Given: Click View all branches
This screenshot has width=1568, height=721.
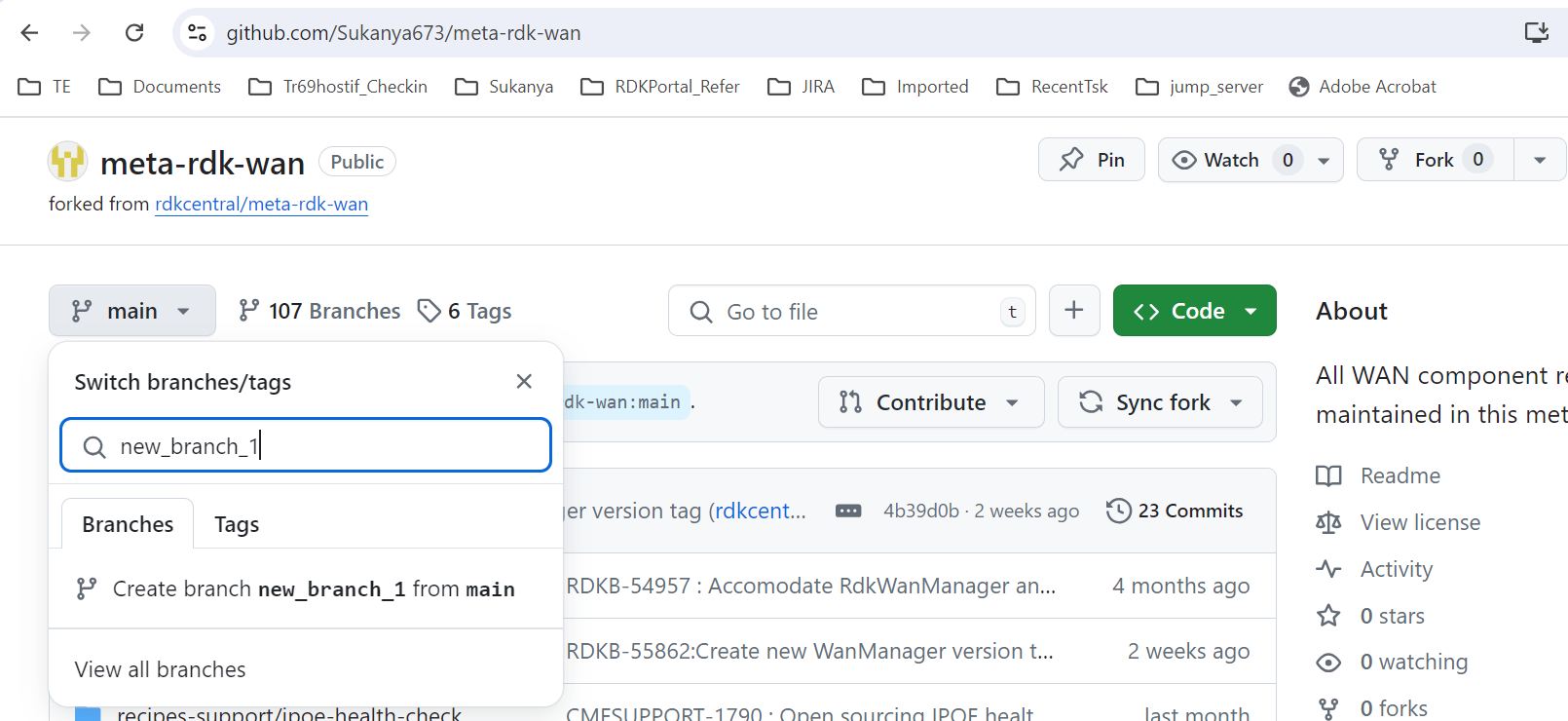Looking at the screenshot, I should tap(160, 669).
